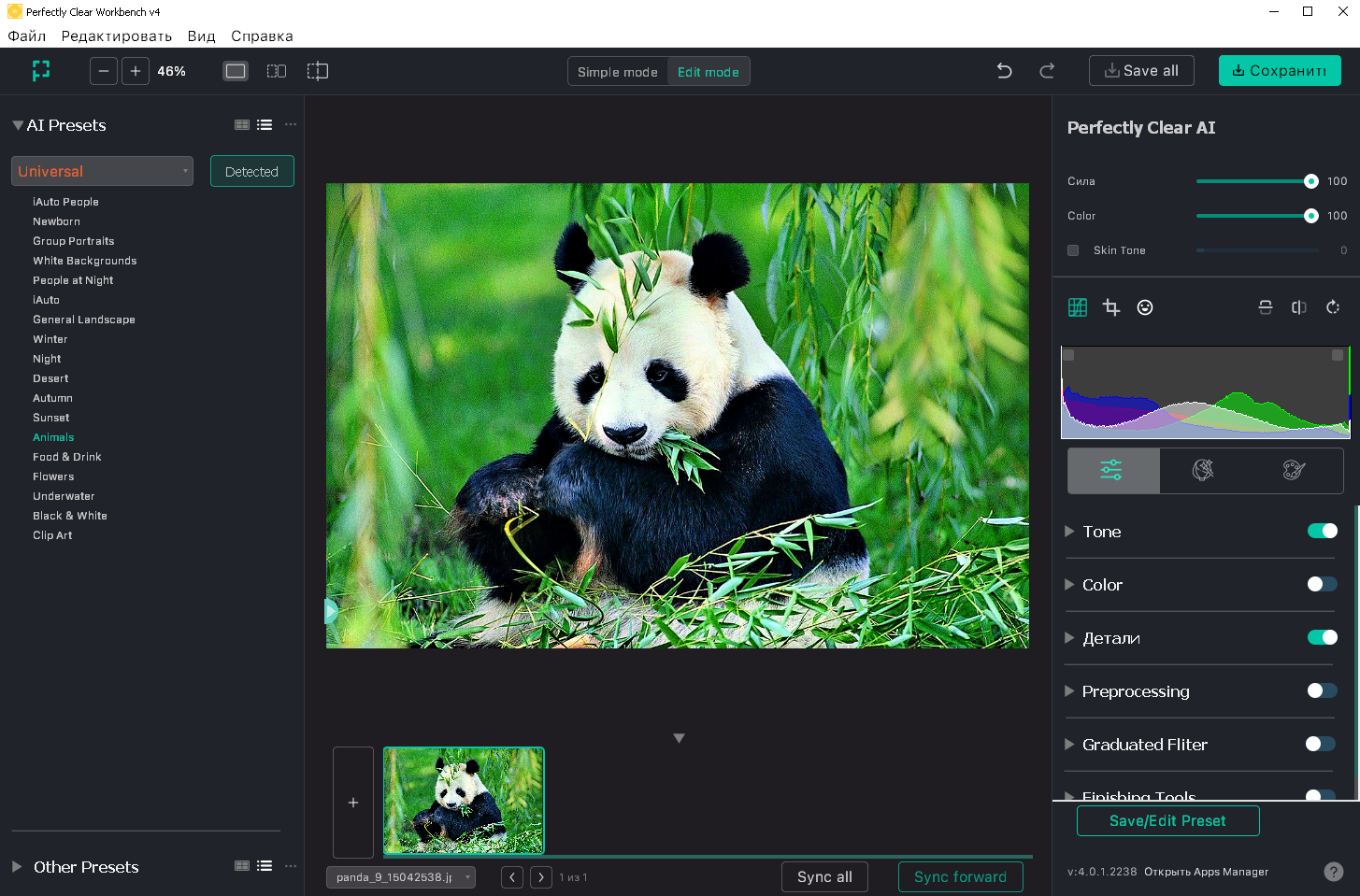Open the Universal preset dropdown
The width and height of the screenshot is (1360, 896).
click(102, 171)
